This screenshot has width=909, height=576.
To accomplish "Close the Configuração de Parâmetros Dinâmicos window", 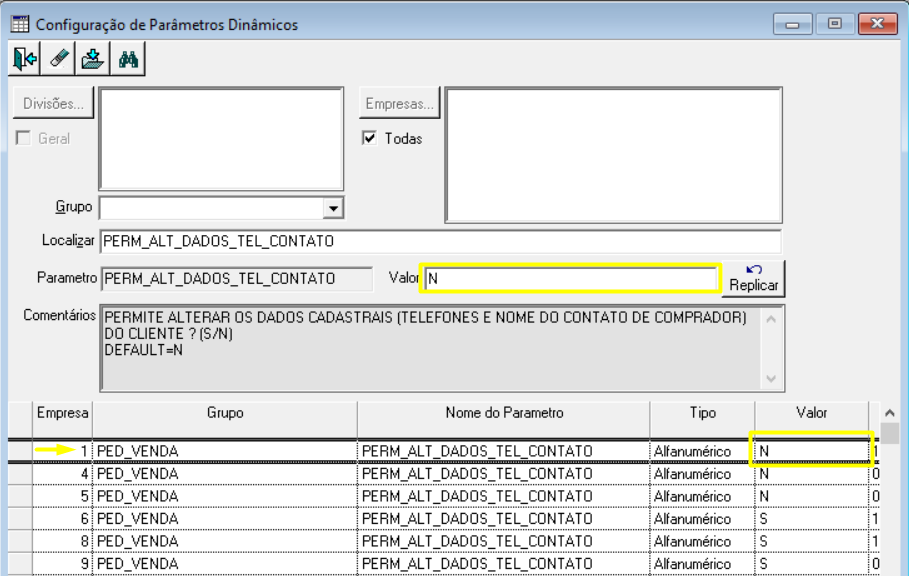I will (x=877, y=24).
